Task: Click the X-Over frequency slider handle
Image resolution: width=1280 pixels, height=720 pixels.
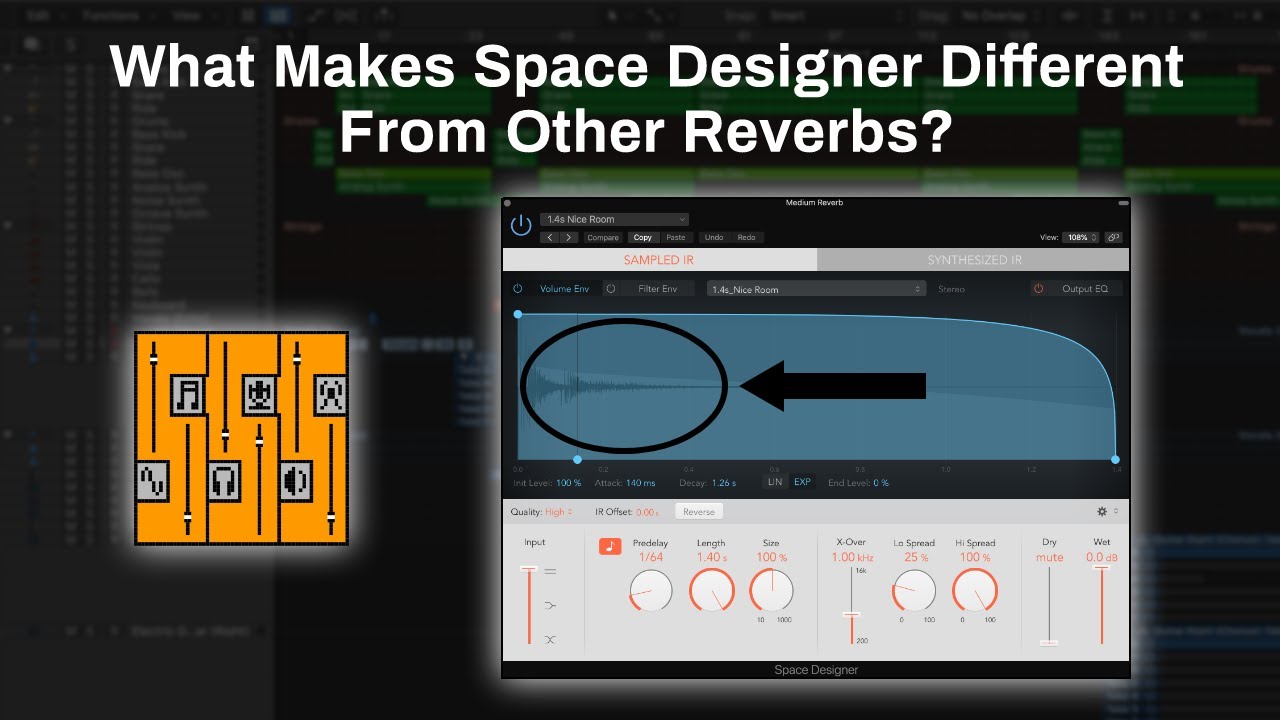Action: [x=851, y=614]
